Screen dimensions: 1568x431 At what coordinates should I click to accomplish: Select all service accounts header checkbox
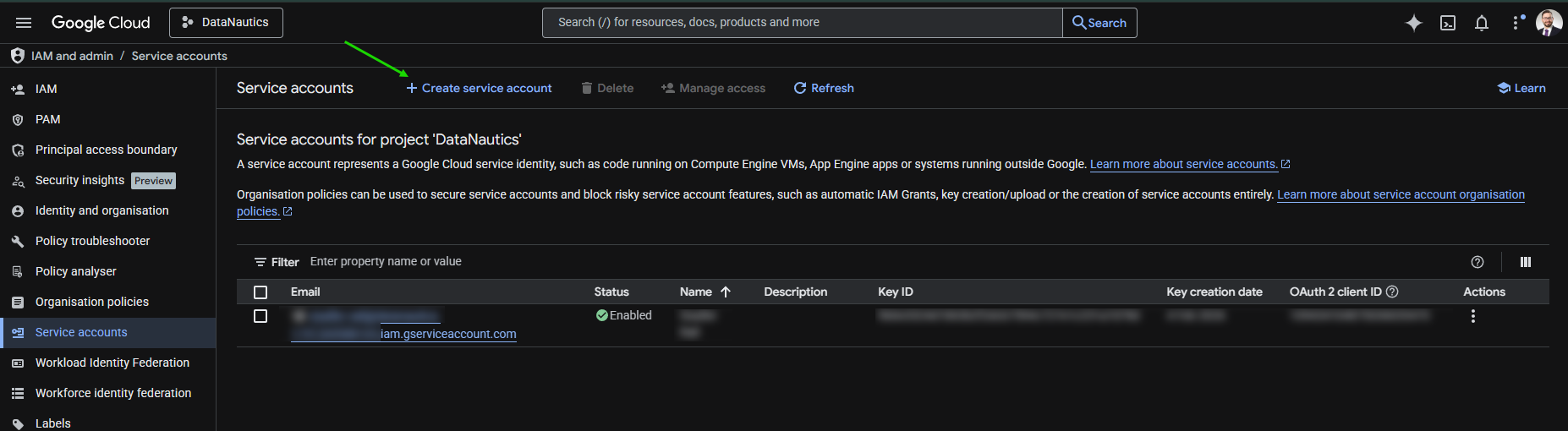click(260, 292)
